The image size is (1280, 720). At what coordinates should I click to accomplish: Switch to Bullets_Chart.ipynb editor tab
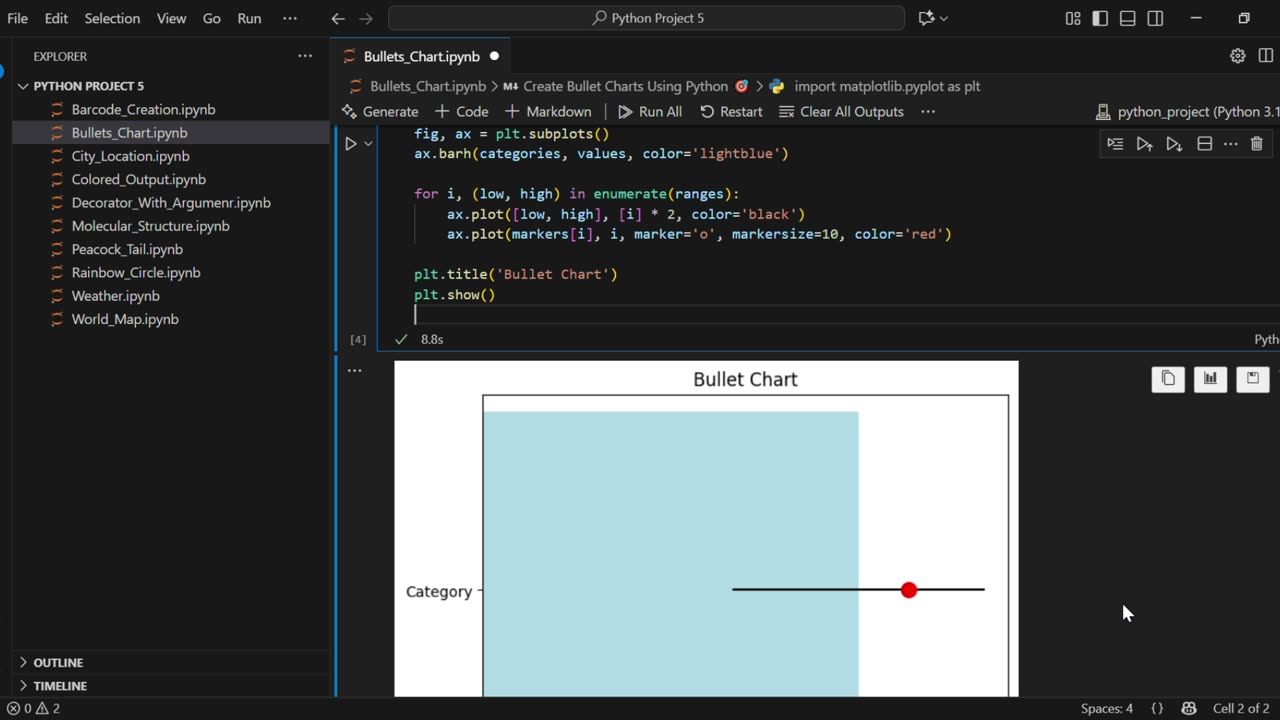coord(421,56)
